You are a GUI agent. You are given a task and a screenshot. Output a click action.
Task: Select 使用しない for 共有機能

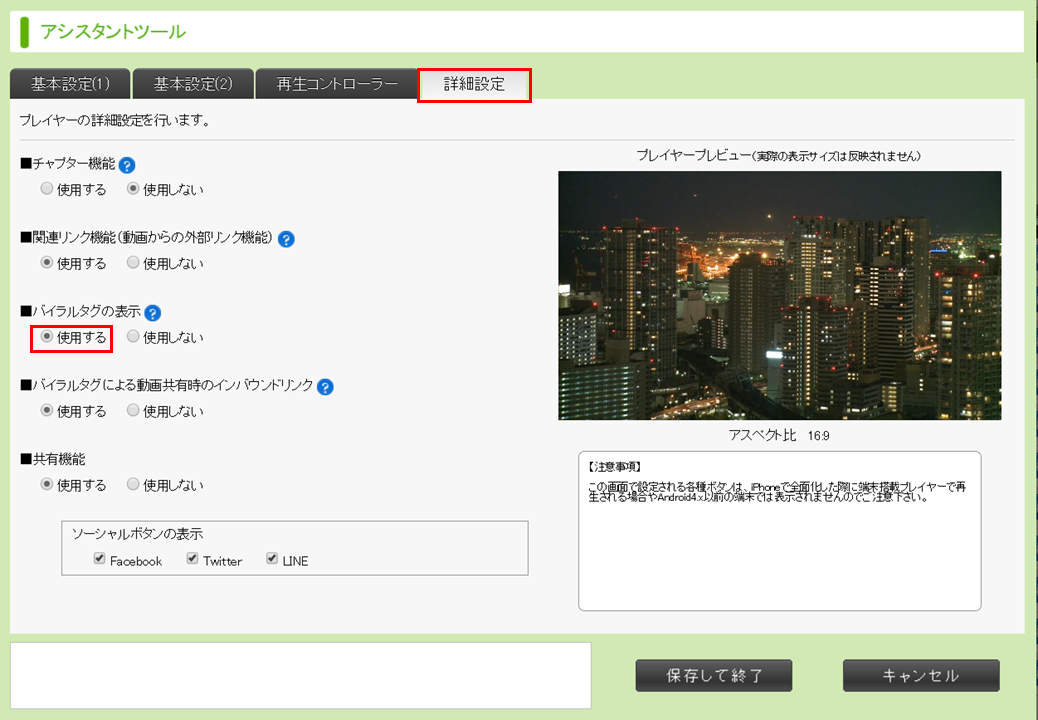(x=133, y=485)
